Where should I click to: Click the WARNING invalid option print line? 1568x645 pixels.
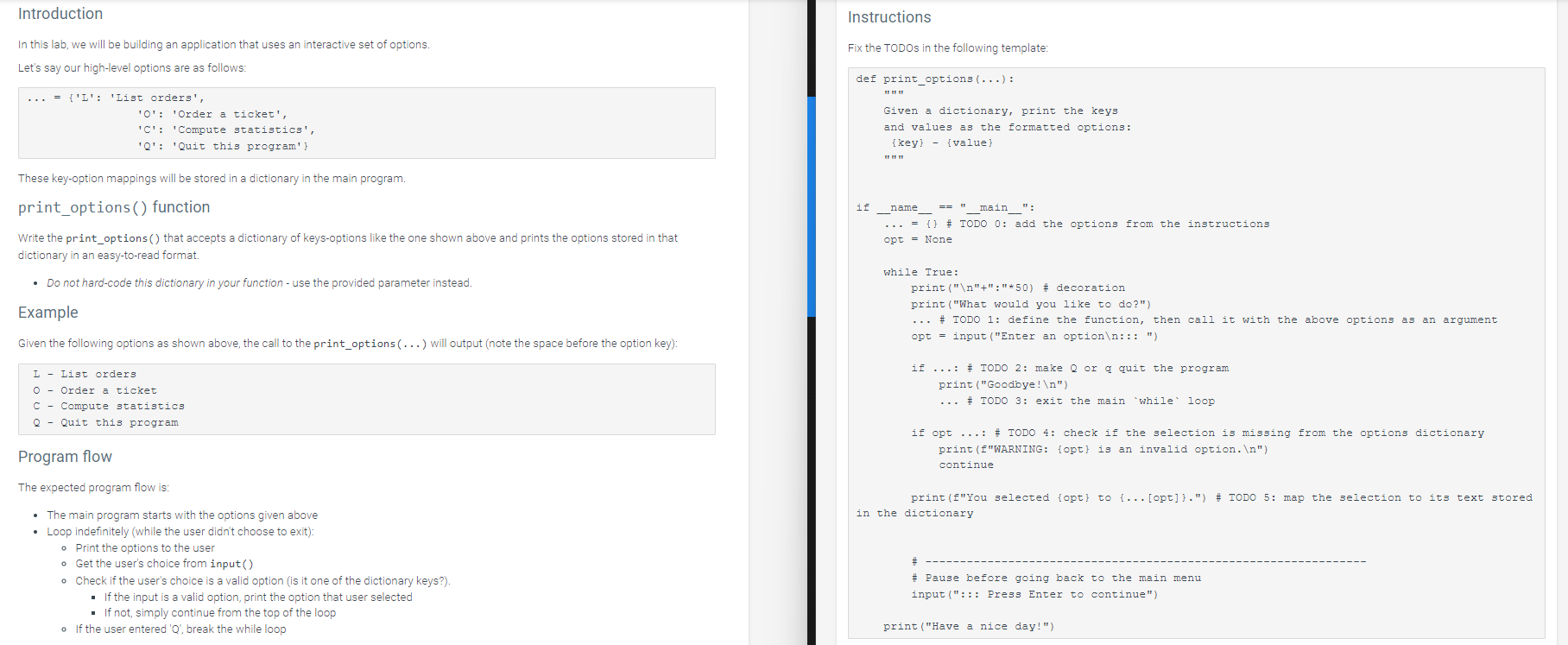point(1103,449)
